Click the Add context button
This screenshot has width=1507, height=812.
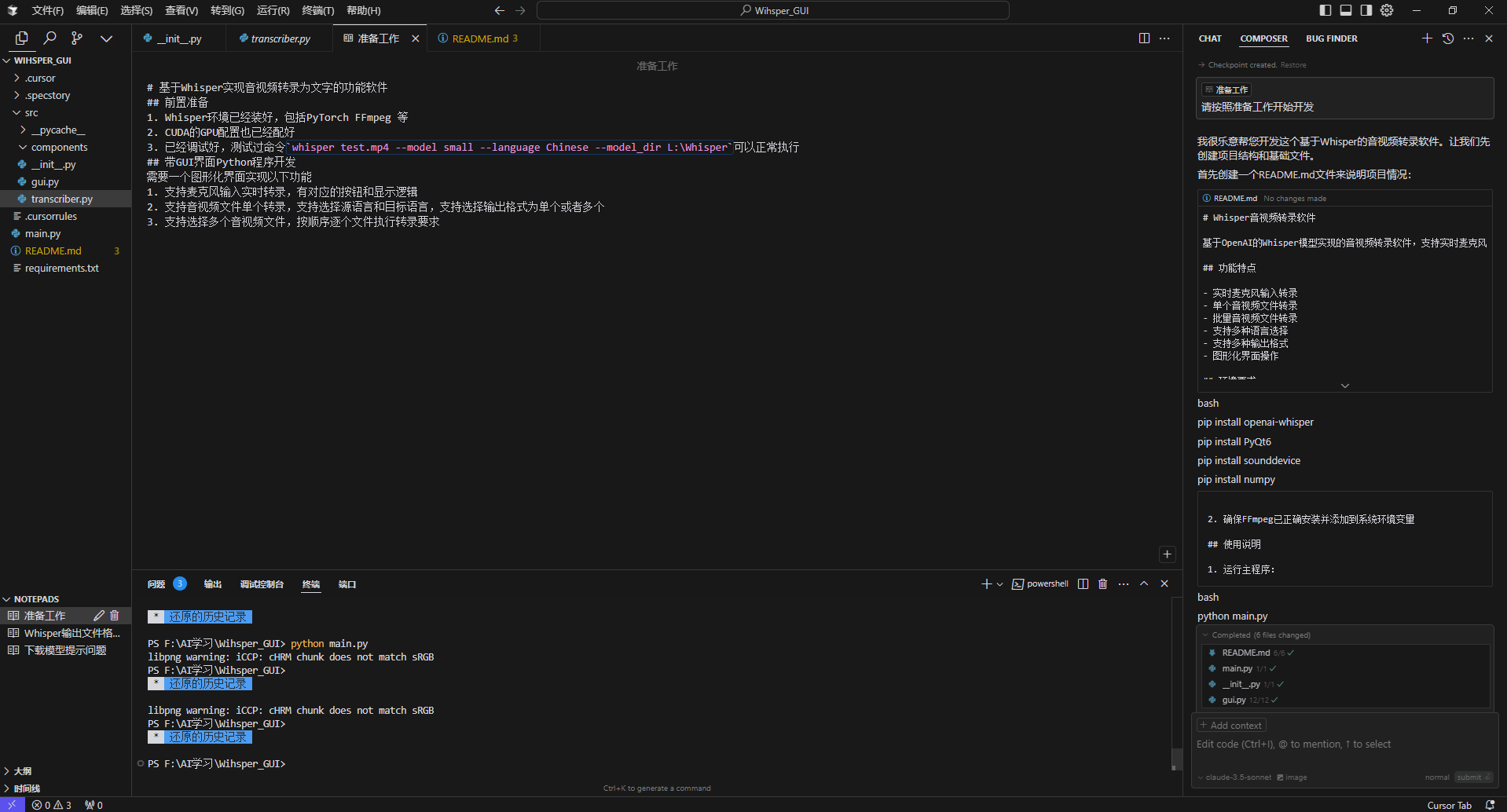pos(1231,726)
